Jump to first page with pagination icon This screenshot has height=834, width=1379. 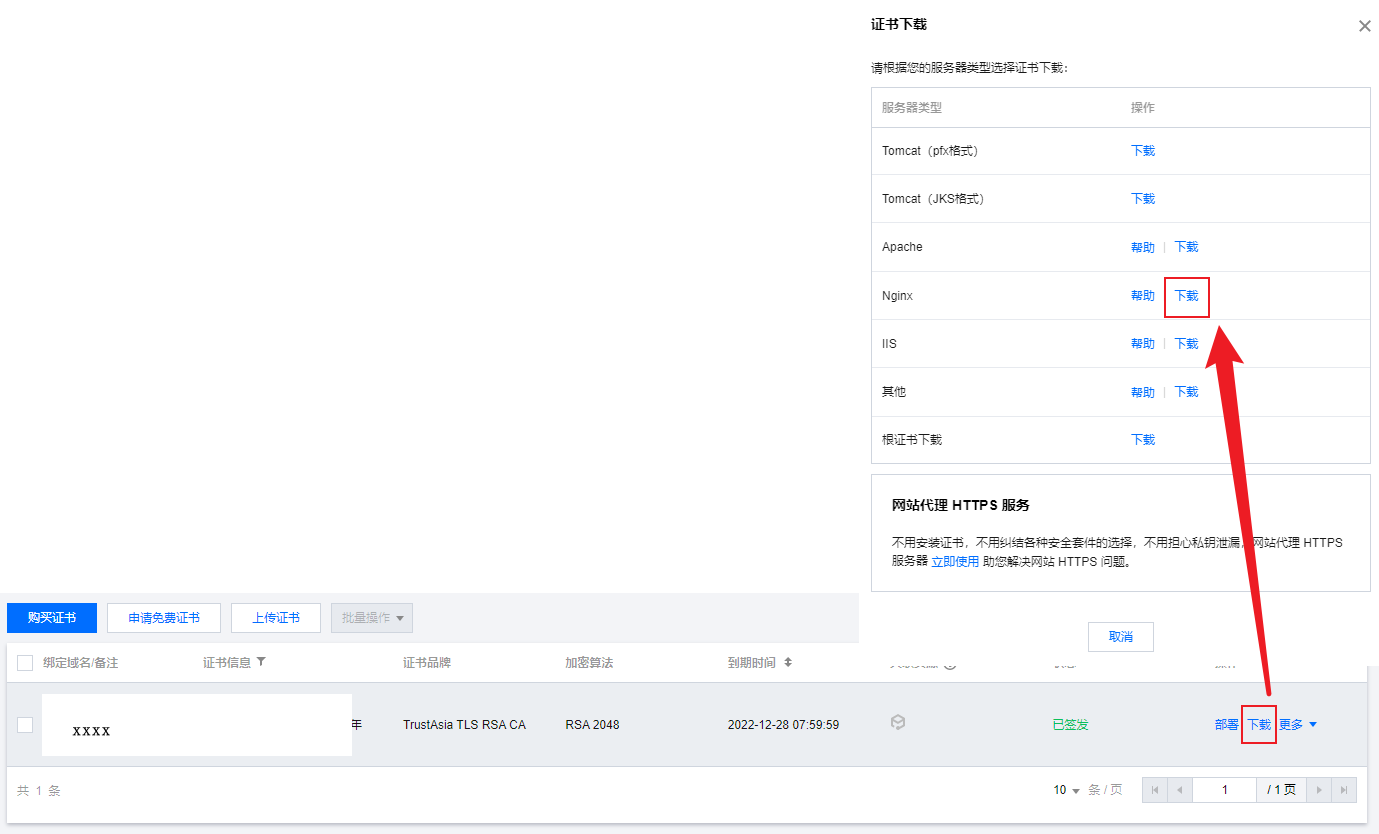pyautogui.click(x=1155, y=789)
